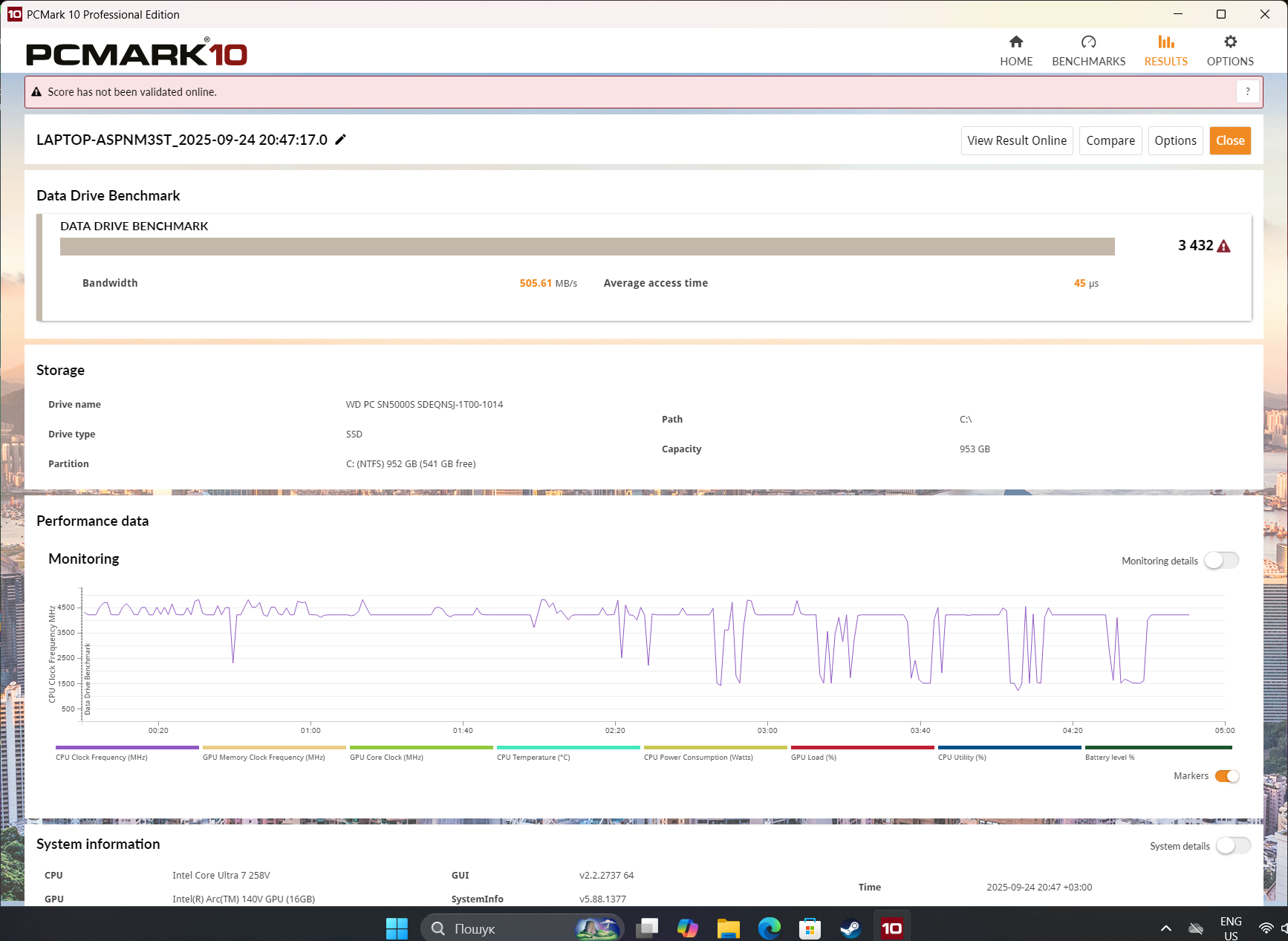
Task: Toggle the Monitoring details switch
Action: [x=1222, y=561]
